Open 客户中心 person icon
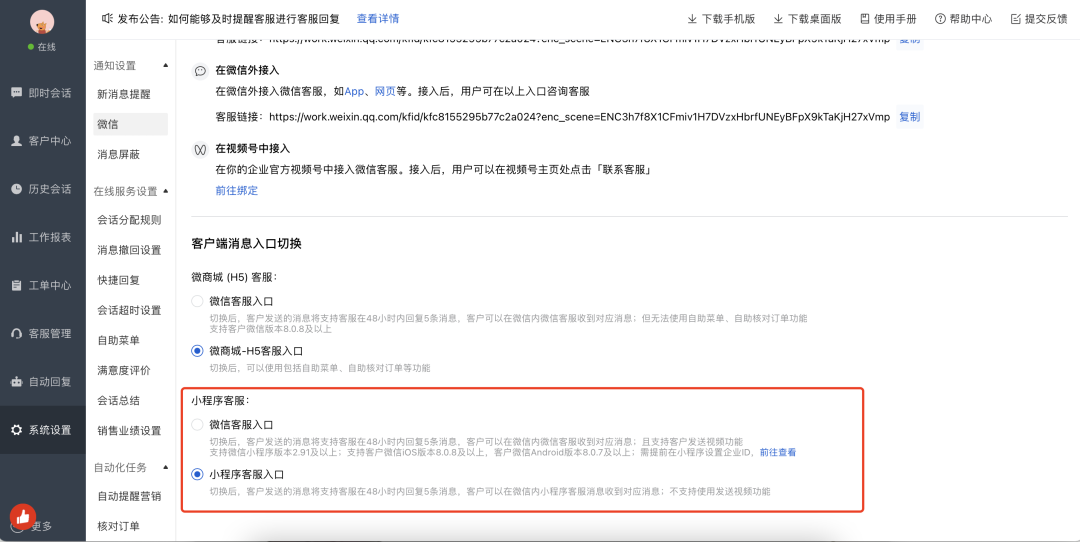 point(17,140)
